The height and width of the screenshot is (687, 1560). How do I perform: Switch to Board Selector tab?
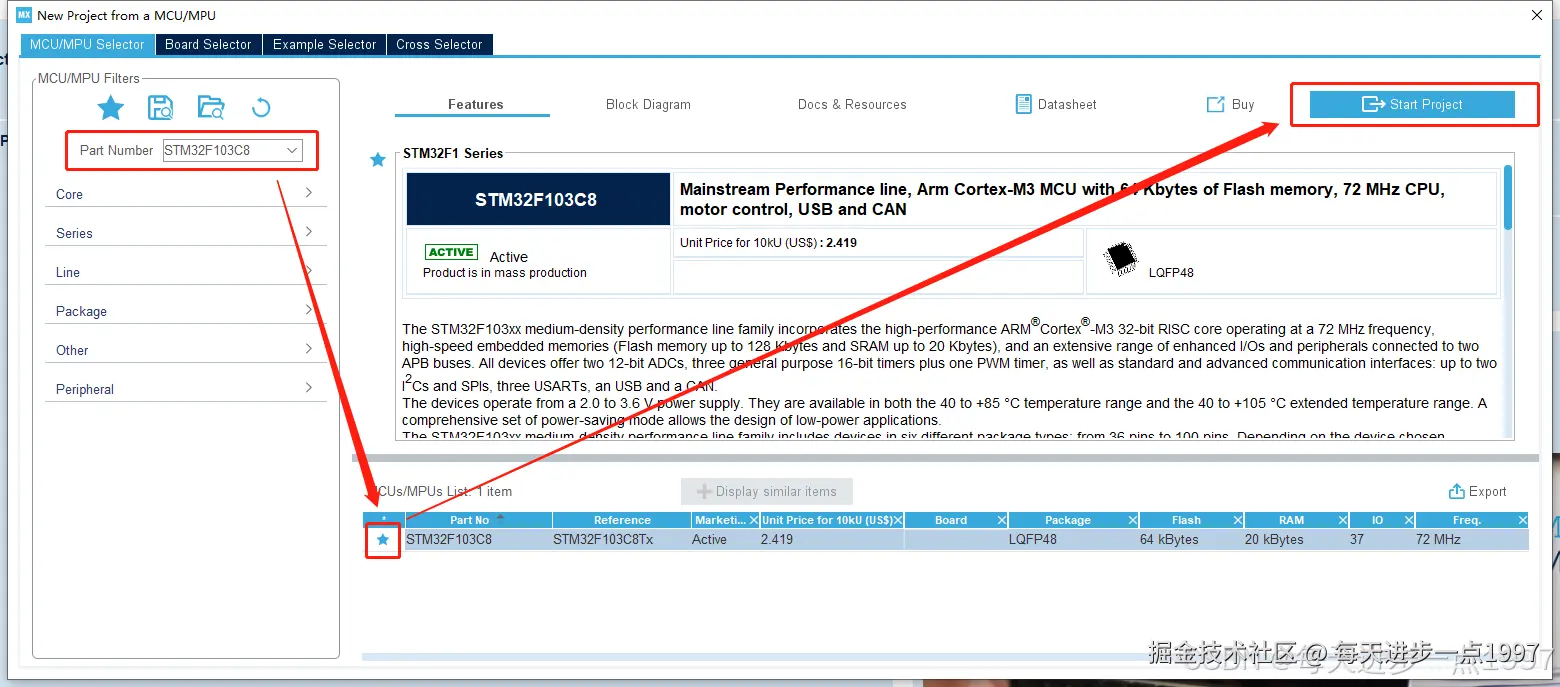pyautogui.click(x=208, y=44)
